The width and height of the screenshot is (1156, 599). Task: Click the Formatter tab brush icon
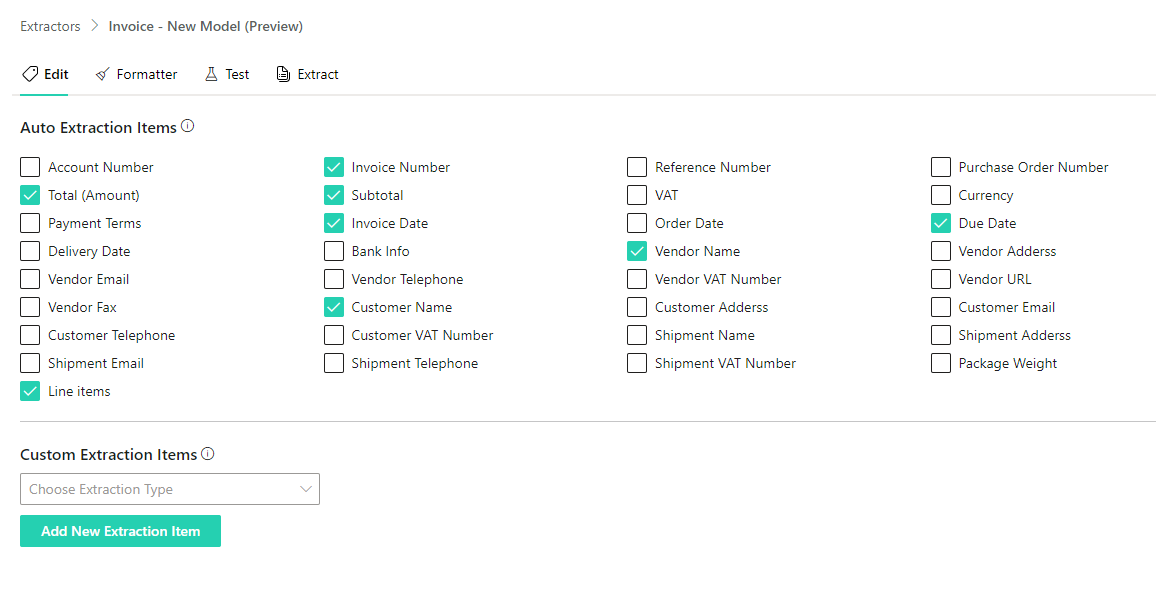(x=103, y=74)
